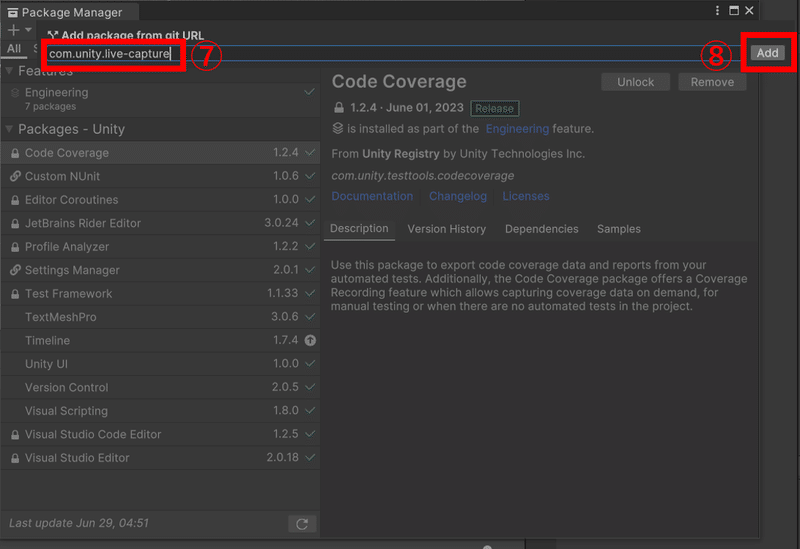Click the com.unity.testtools.codecoverage package name
800x549 pixels.
[x=422, y=176]
